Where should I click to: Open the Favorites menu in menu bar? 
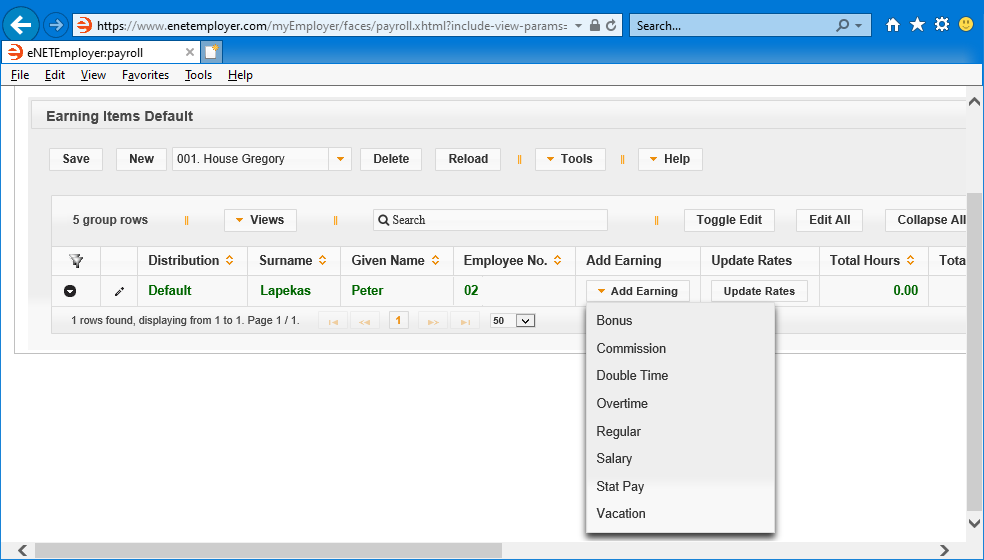tap(145, 75)
